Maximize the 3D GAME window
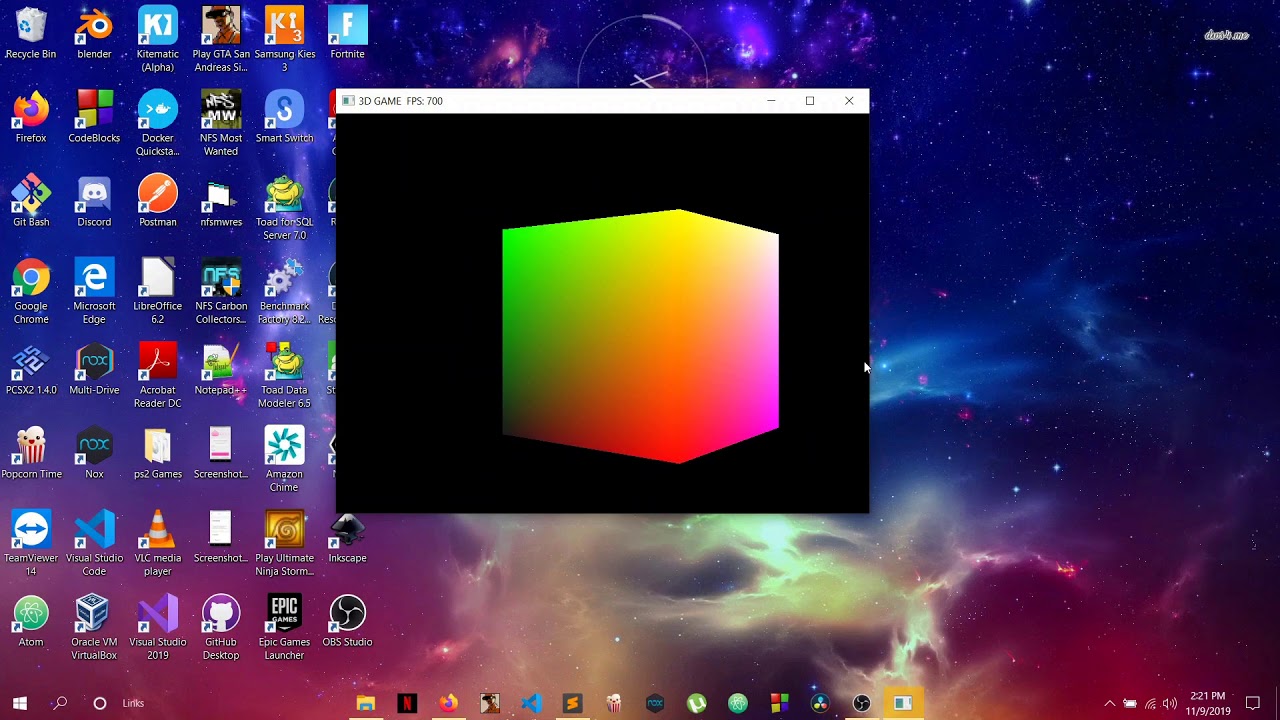Image resolution: width=1280 pixels, height=720 pixels. click(x=810, y=101)
